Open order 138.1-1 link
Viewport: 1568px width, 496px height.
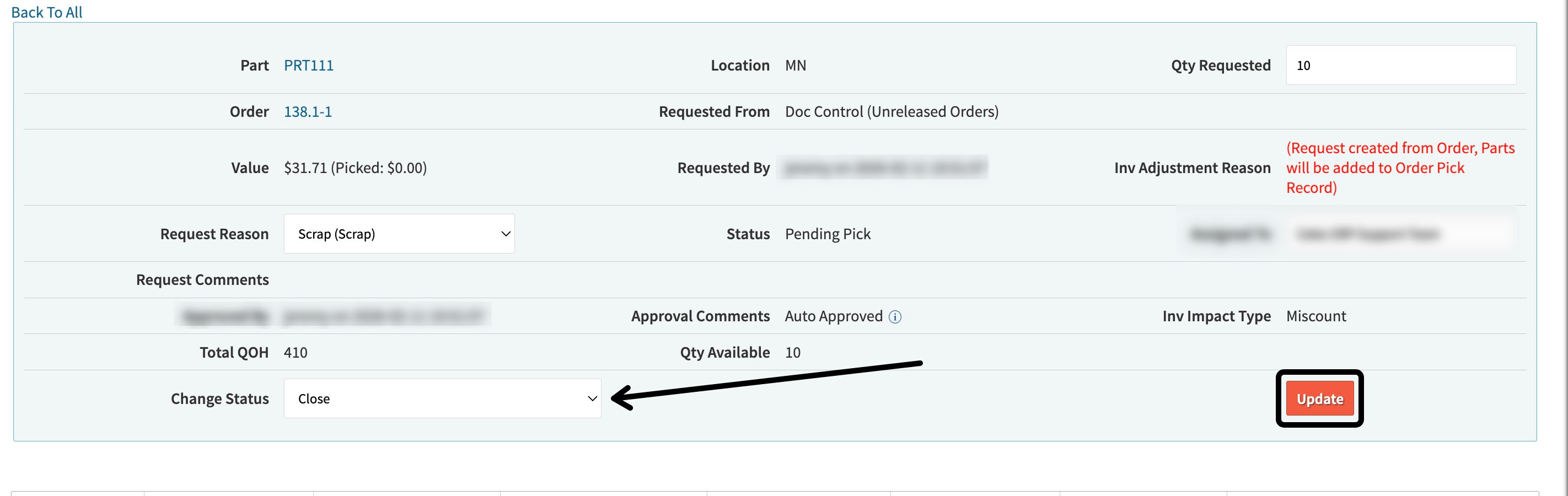pyautogui.click(x=308, y=111)
